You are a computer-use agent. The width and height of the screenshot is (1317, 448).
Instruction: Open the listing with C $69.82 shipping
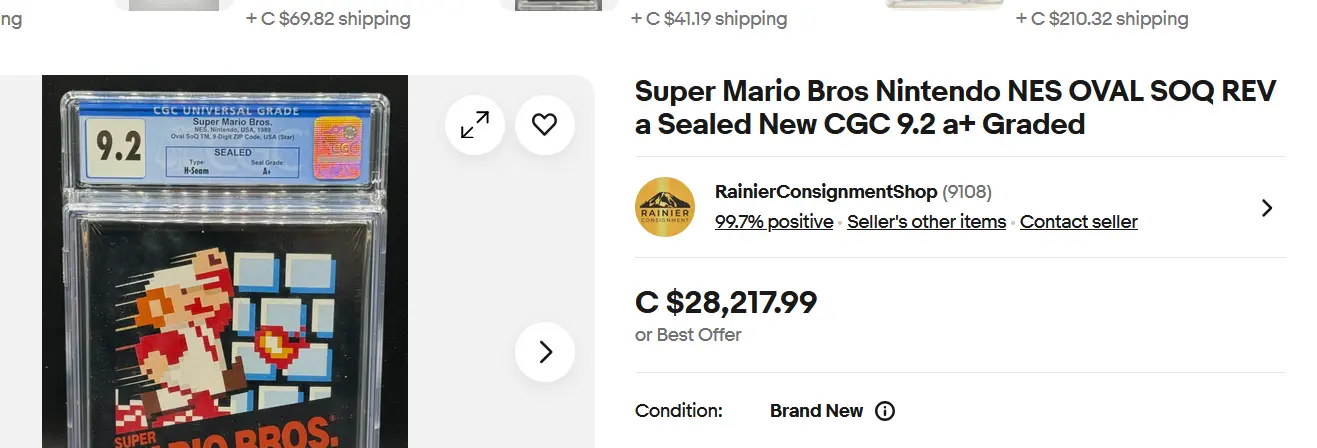pyautogui.click(x=328, y=19)
